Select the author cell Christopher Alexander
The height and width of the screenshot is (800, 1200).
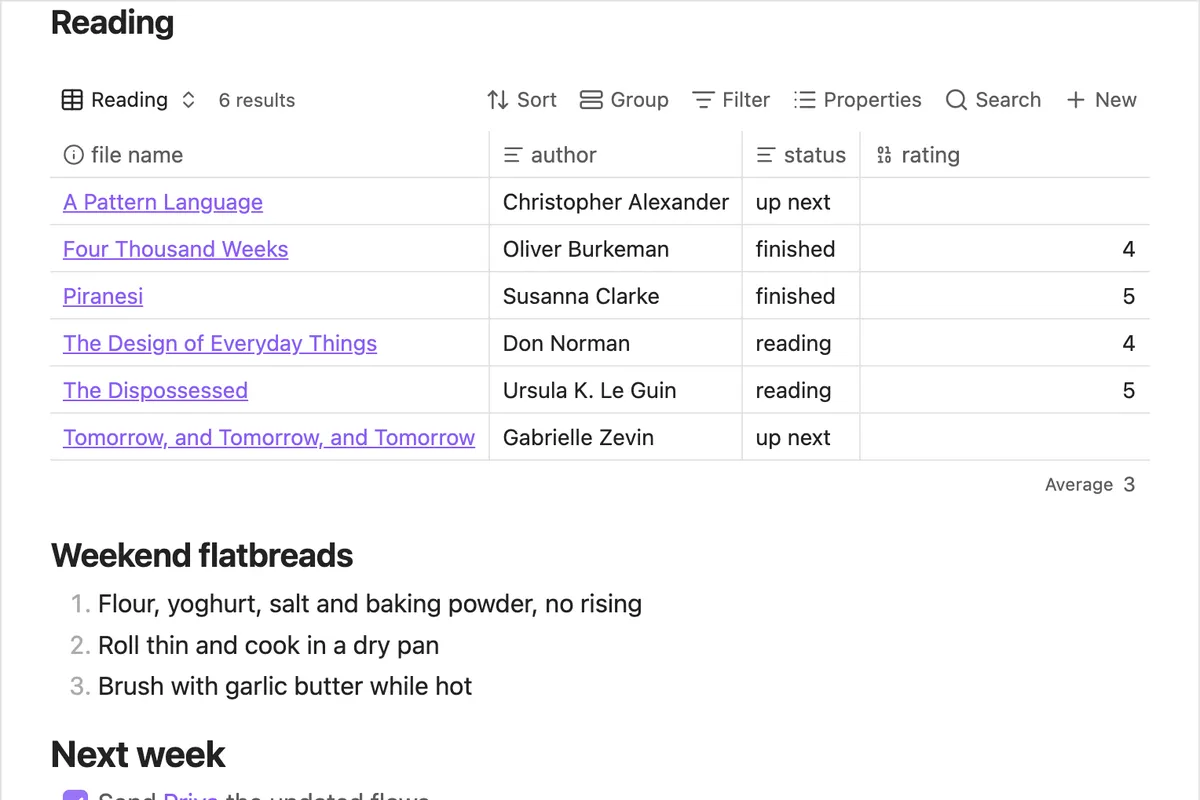tap(616, 202)
